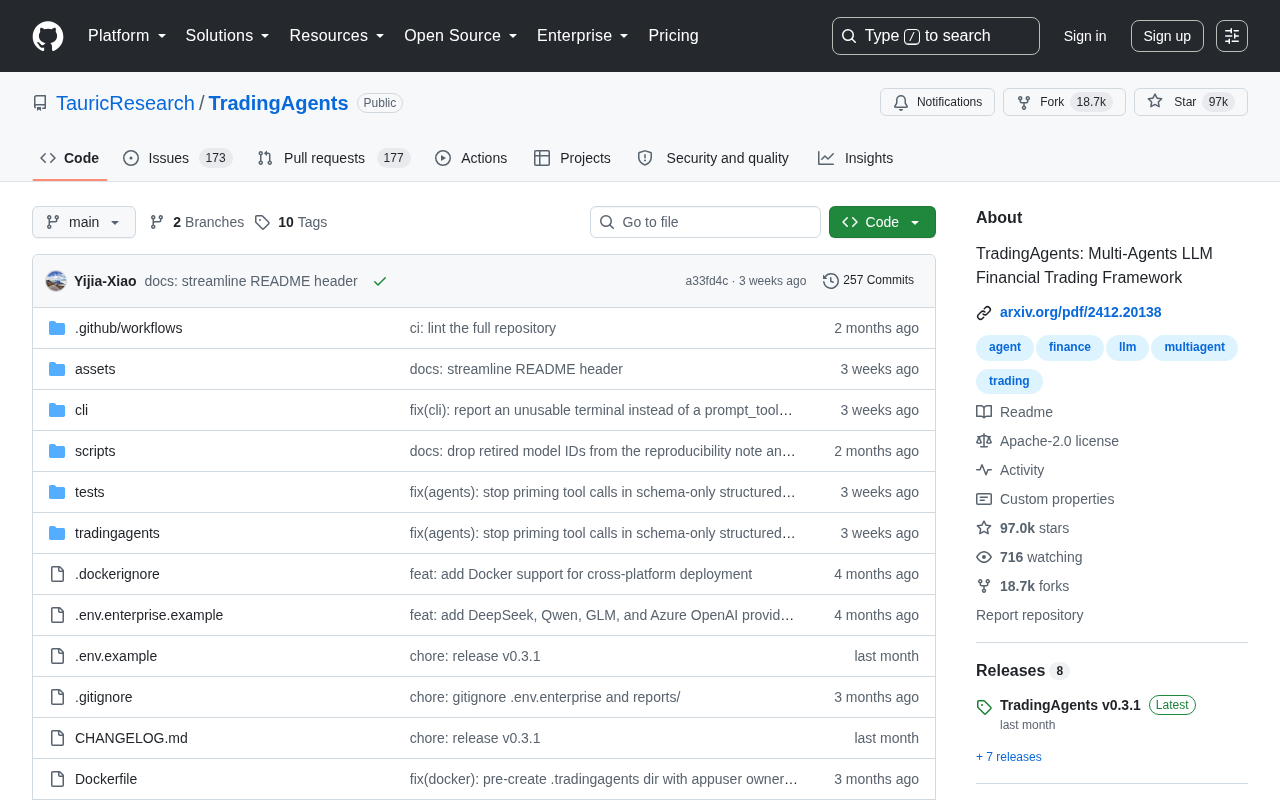Open the TauricResearch owner link
This screenshot has height=800, width=1280.
point(125,103)
